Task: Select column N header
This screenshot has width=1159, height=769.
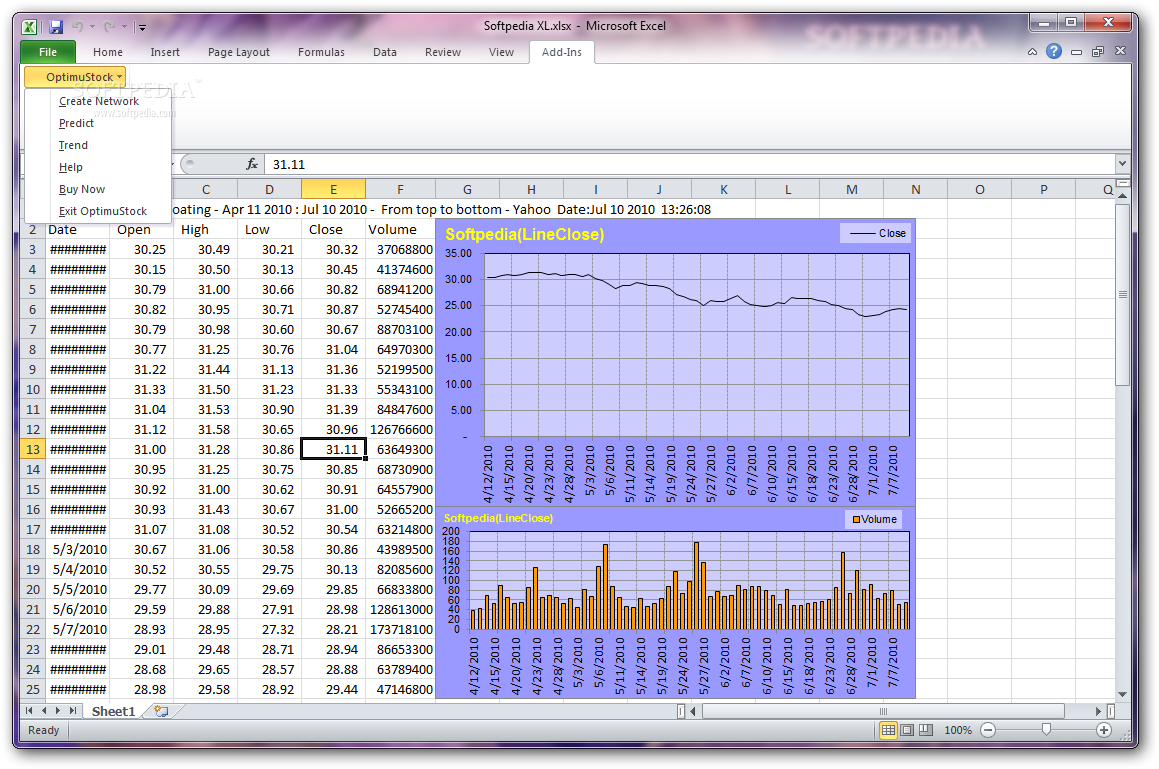Action: point(916,189)
